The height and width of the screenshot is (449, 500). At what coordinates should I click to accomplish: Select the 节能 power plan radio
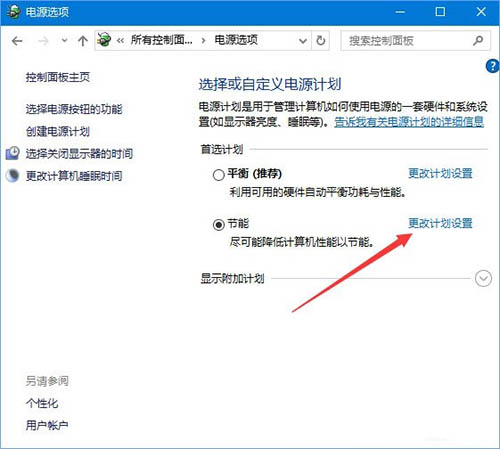pyautogui.click(x=218, y=225)
